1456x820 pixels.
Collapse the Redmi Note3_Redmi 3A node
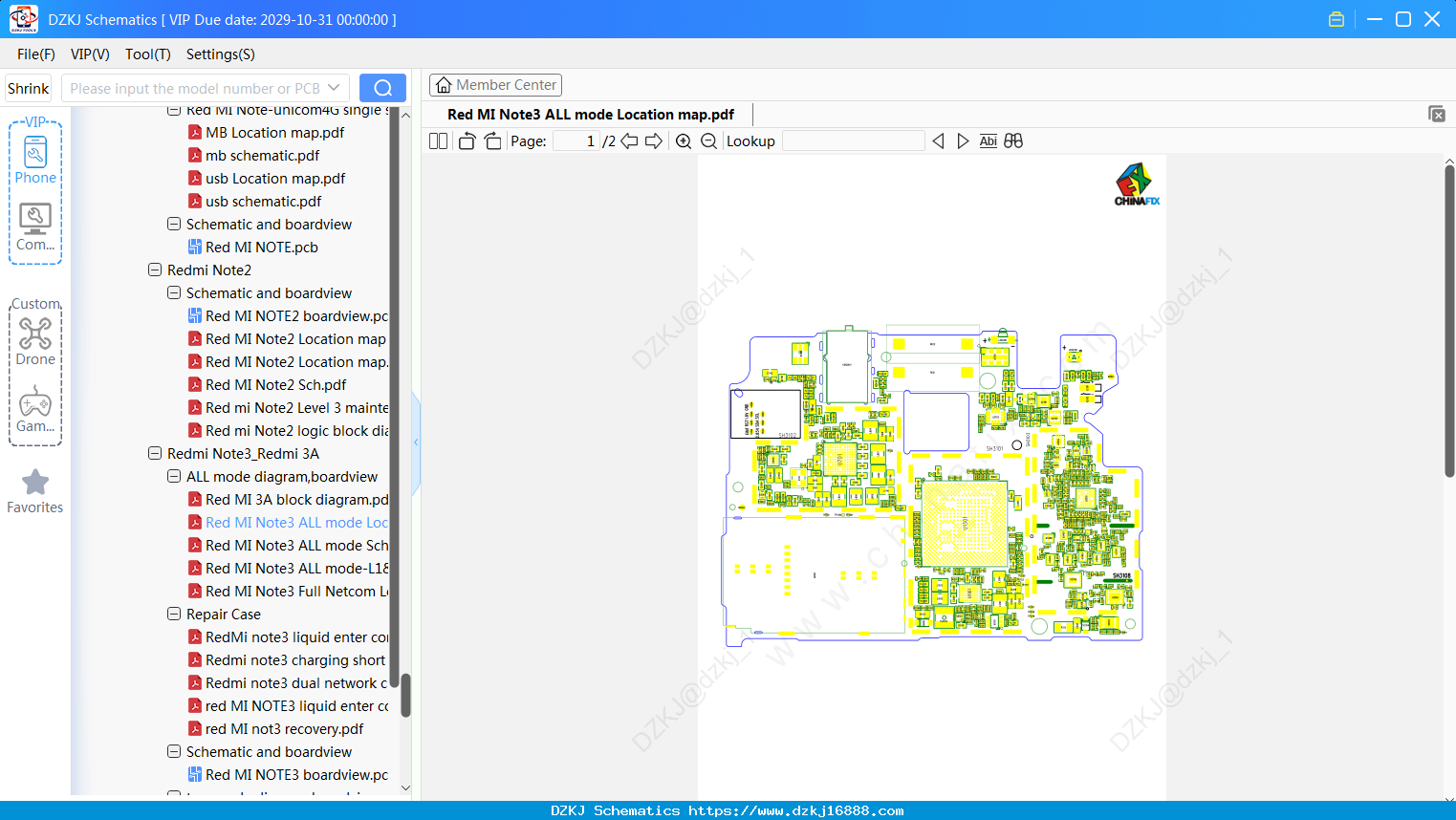pyautogui.click(x=155, y=454)
